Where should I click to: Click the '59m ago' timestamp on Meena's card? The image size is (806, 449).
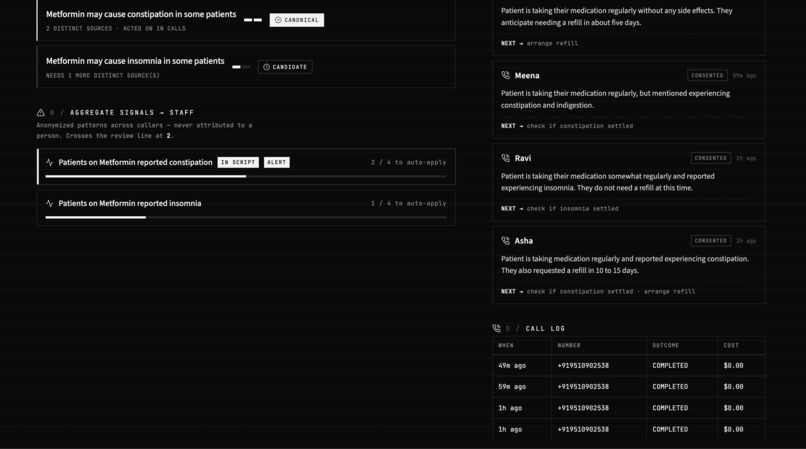[744, 76]
